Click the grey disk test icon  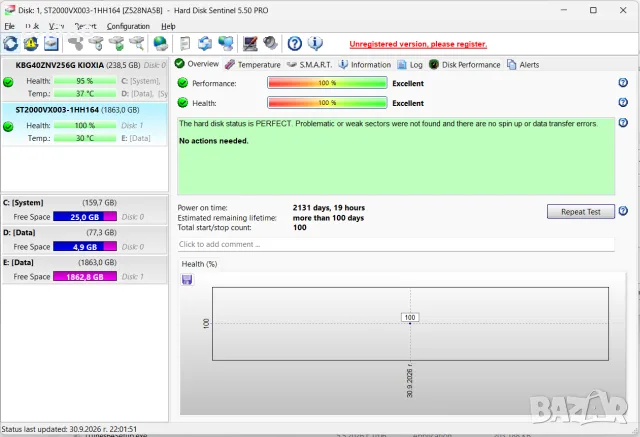[76, 43]
